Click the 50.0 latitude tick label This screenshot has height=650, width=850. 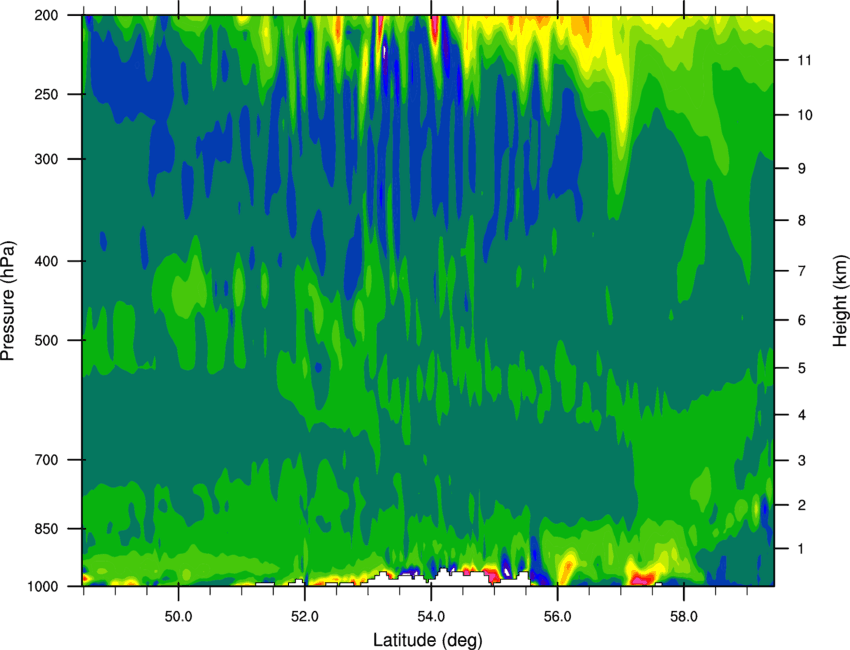[x=178, y=617]
